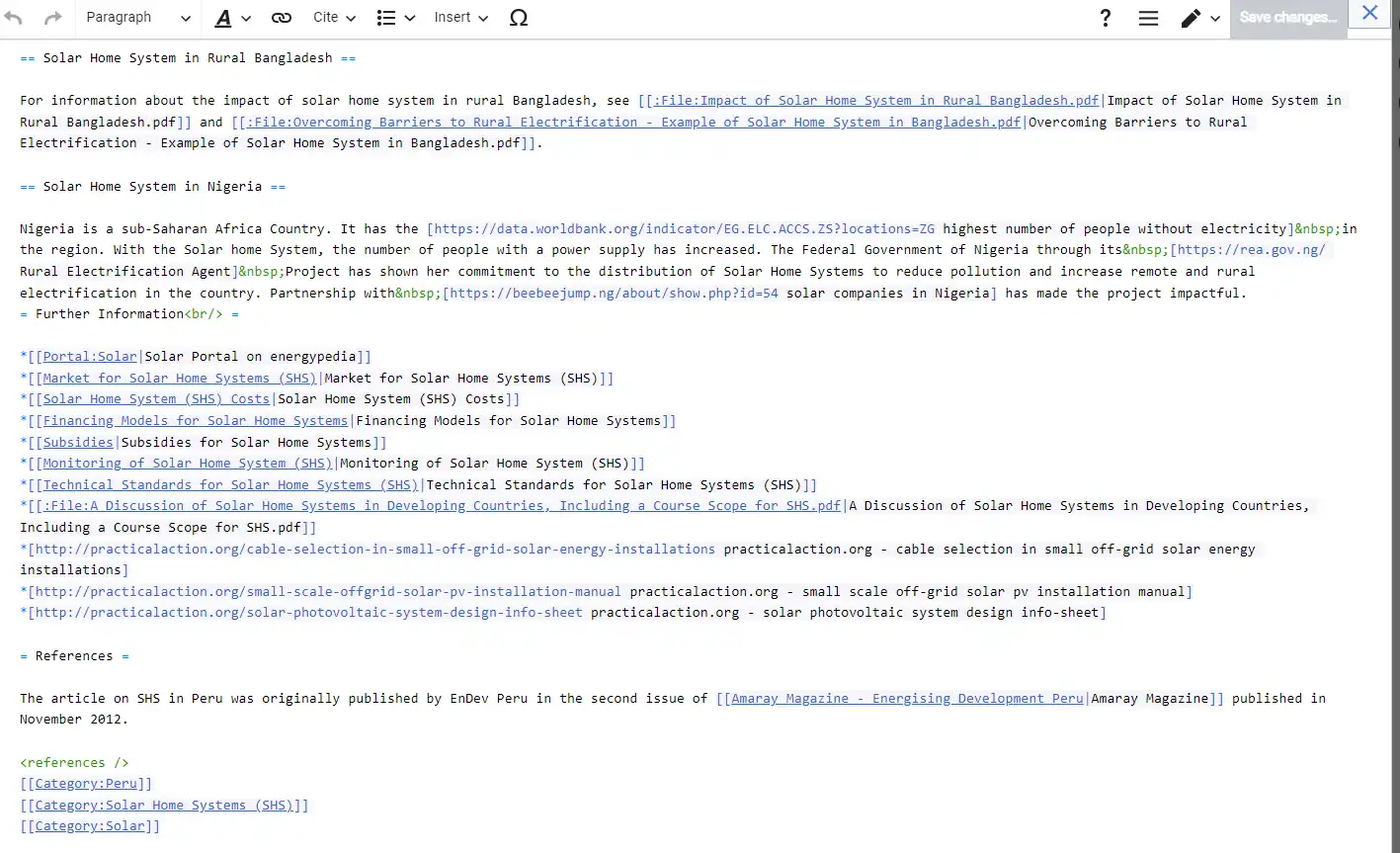Click the Subsidies wikilink in list
This screenshot has height=853, width=1400.
[78, 443]
